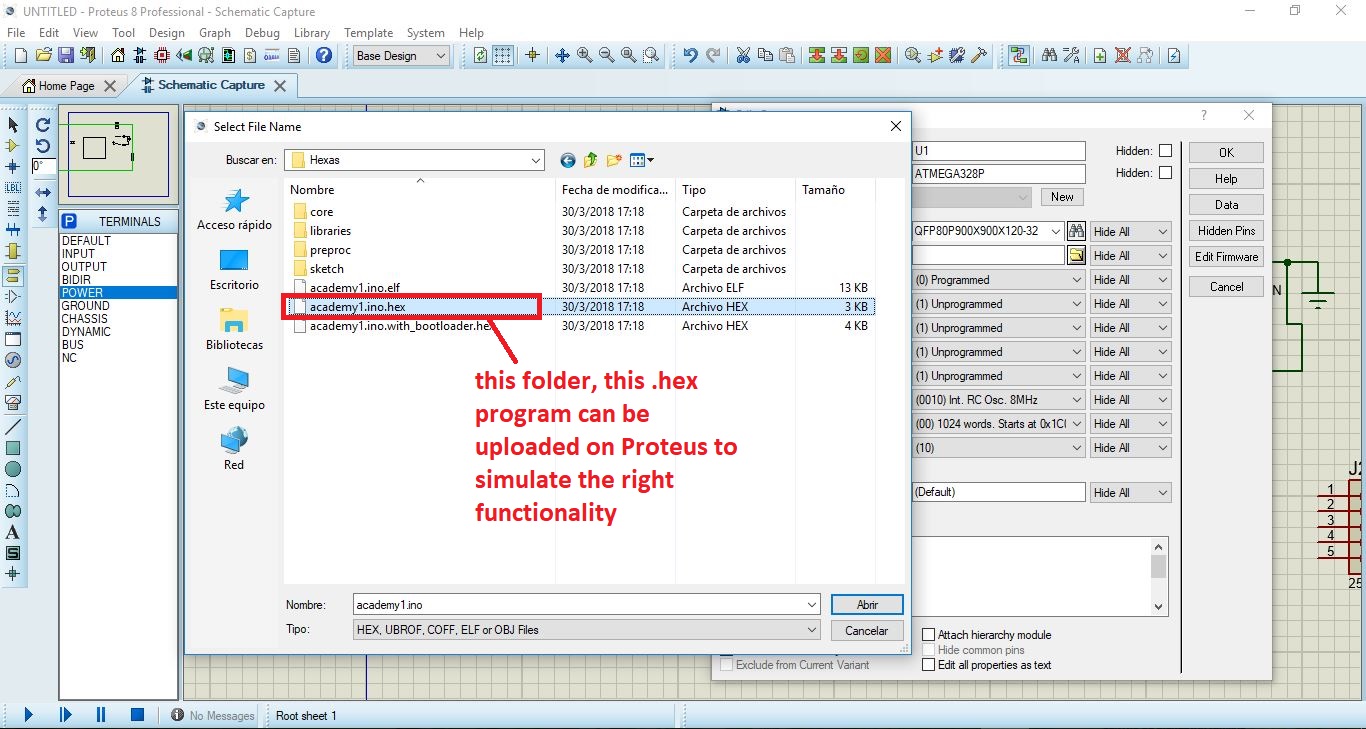Viewport: 1366px width, 729px height.
Task: Stop the simulation
Action: [138, 715]
